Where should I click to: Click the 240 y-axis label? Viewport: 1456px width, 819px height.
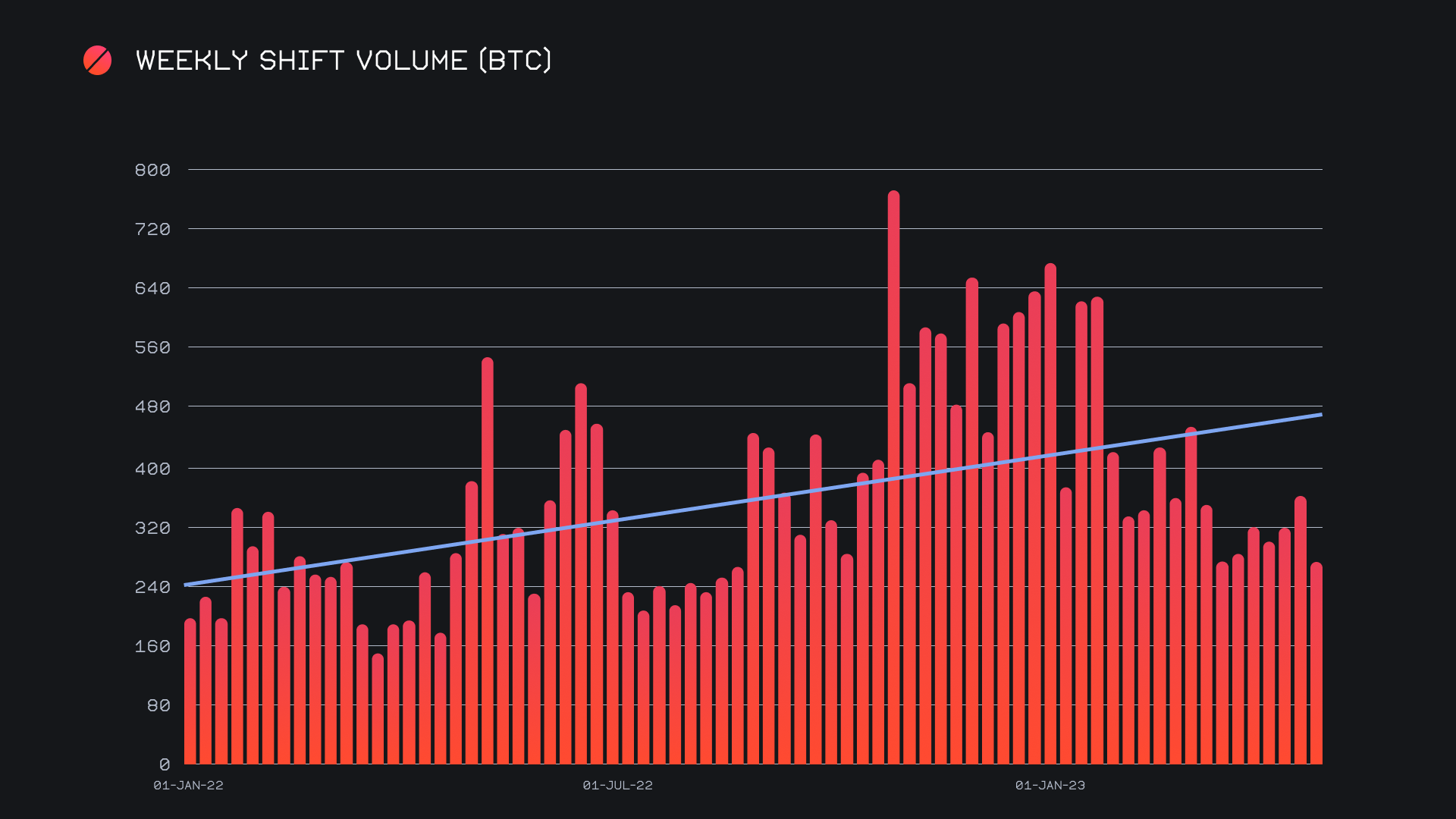(152, 587)
